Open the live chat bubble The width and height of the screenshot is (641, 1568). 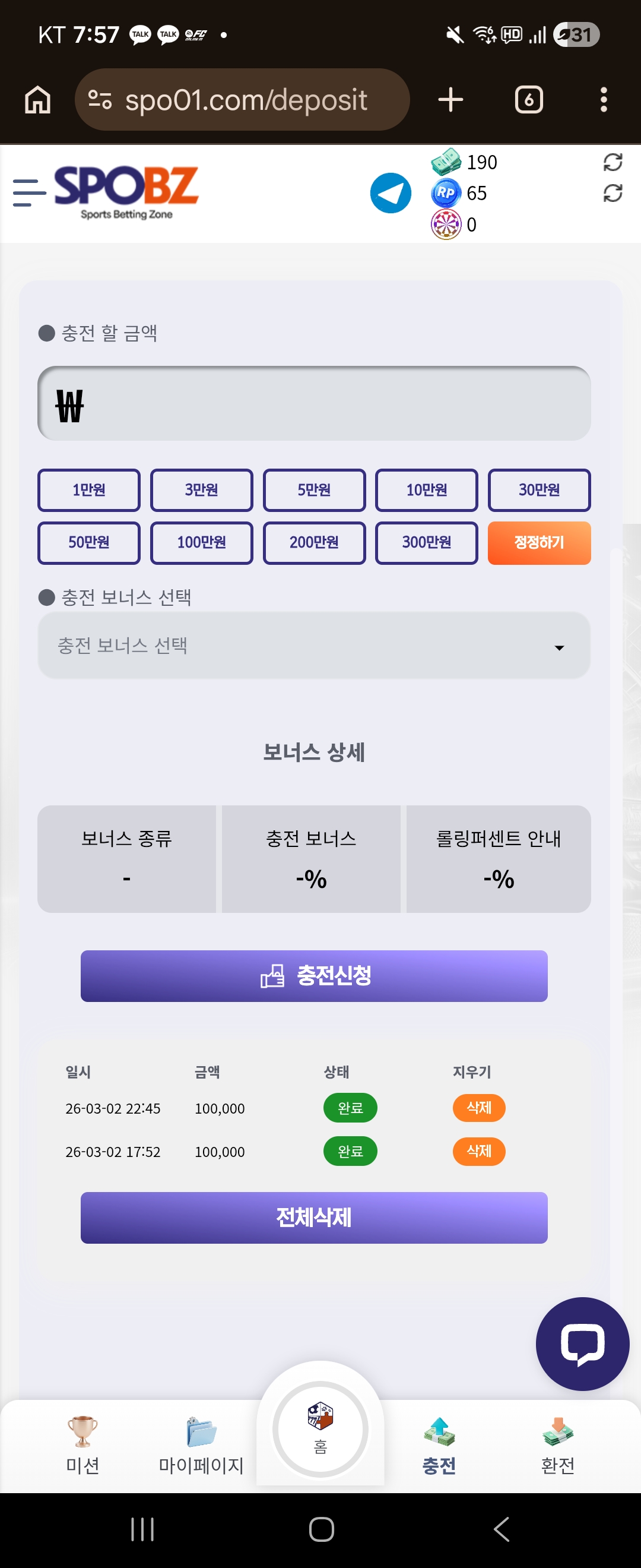point(582,1343)
